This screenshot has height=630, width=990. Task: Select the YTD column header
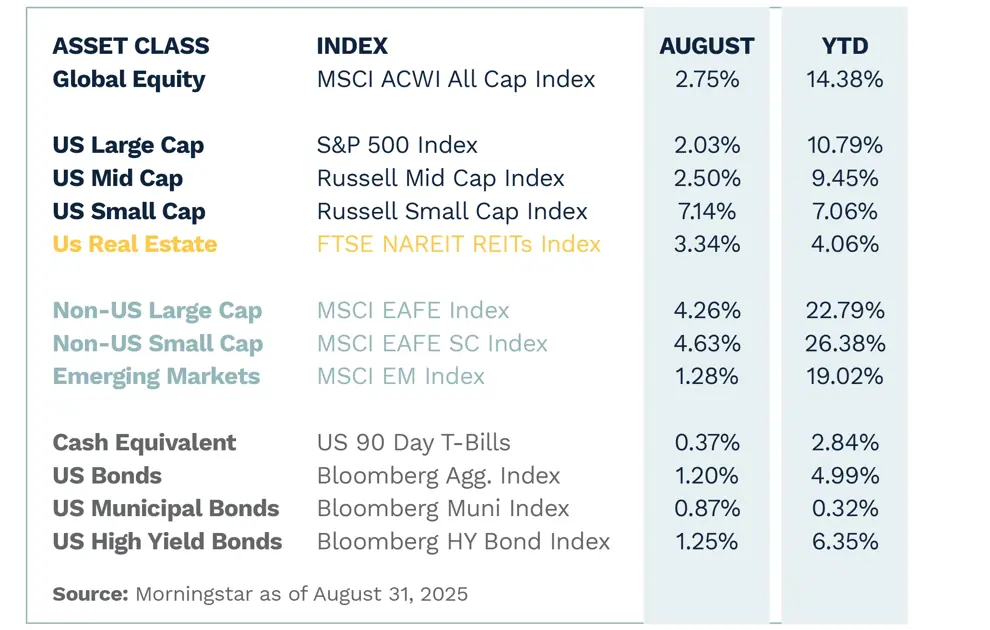845,46
